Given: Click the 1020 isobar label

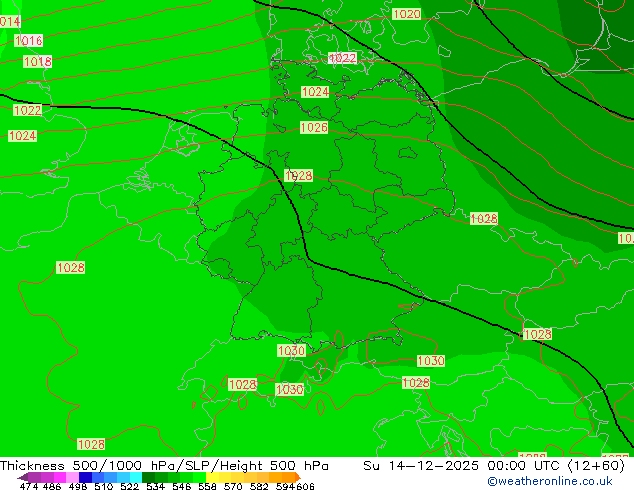Looking at the screenshot, I should [407, 14].
